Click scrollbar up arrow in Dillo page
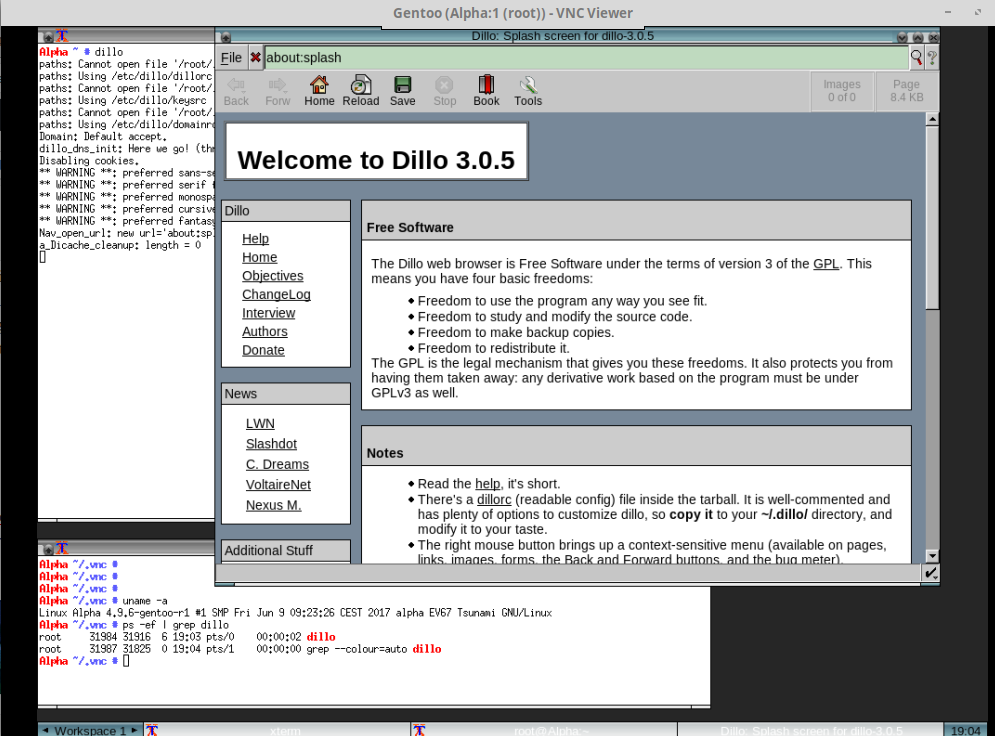 tap(932, 119)
